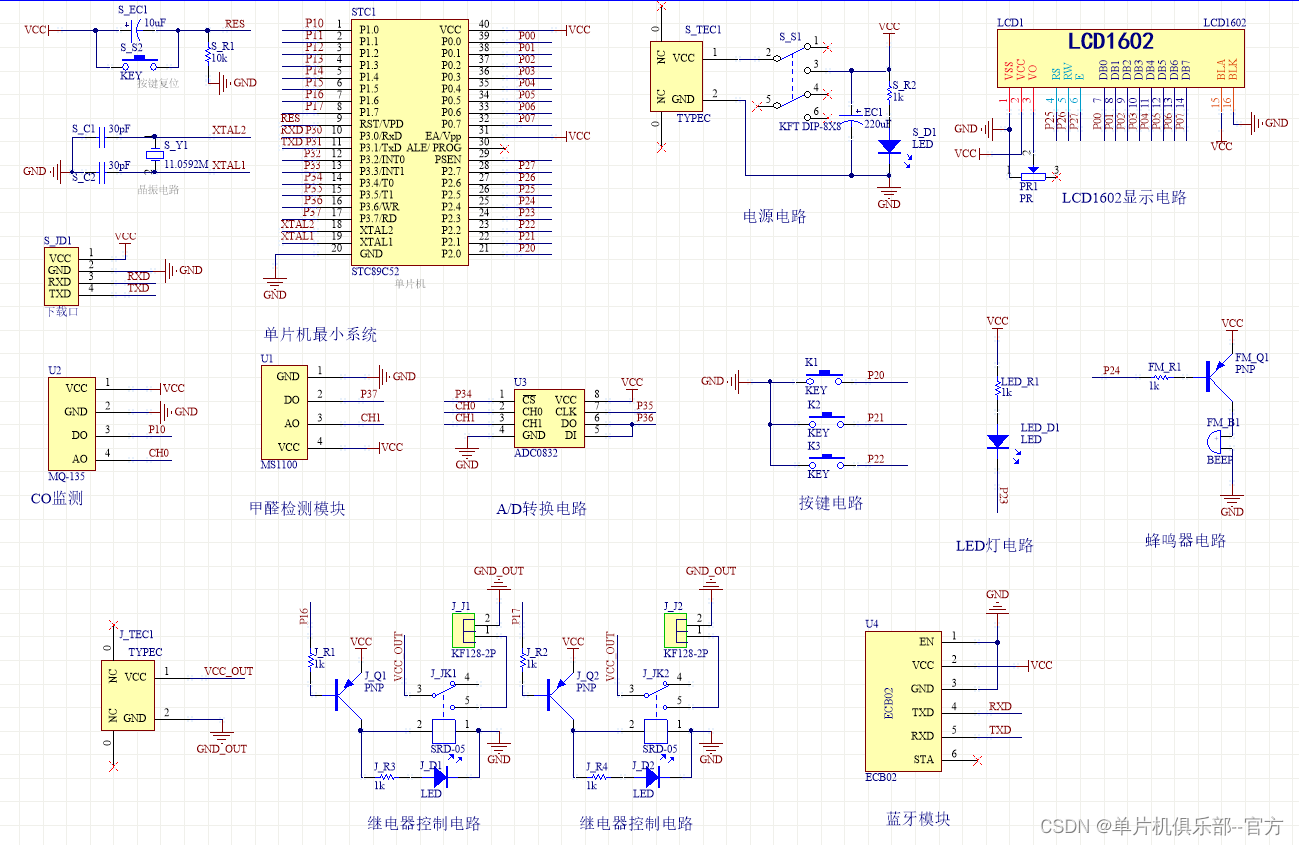Click the 'CO监测' section title
This screenshot has height=845, width=1299.
point(57,498)
